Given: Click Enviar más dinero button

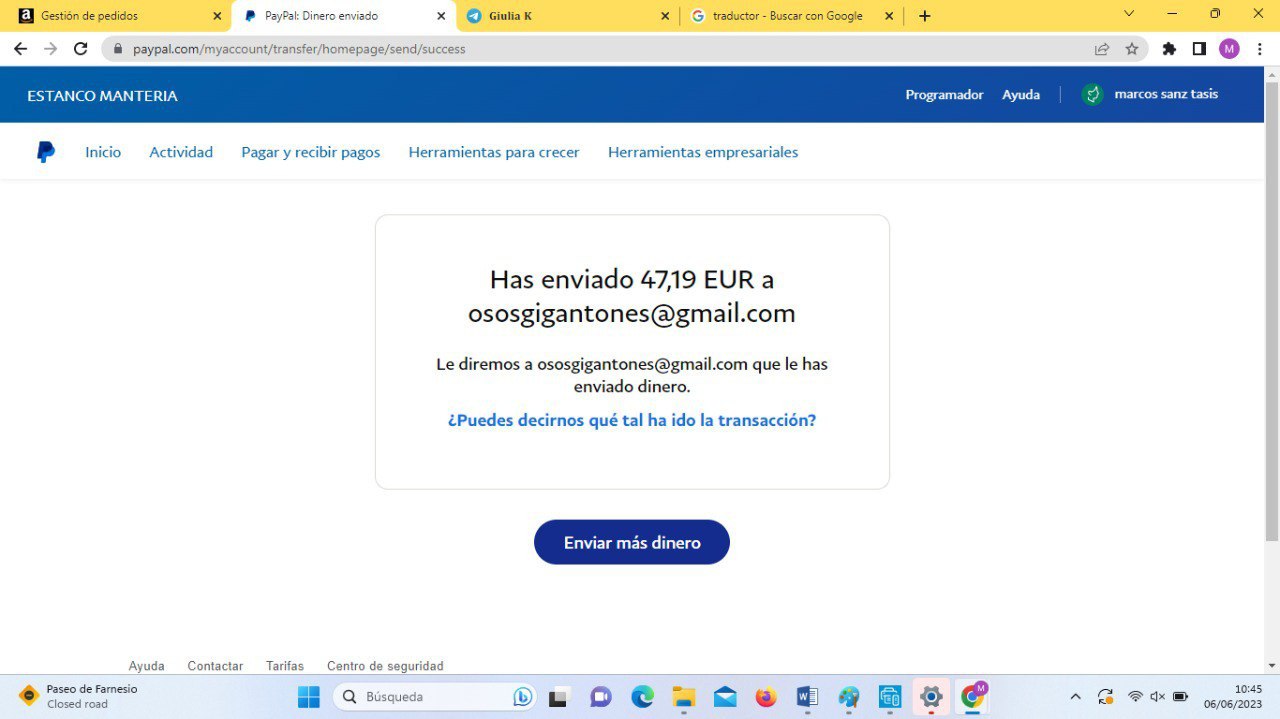Looking at the screenshot, I should pyautogui.click(x=632, y=542).
